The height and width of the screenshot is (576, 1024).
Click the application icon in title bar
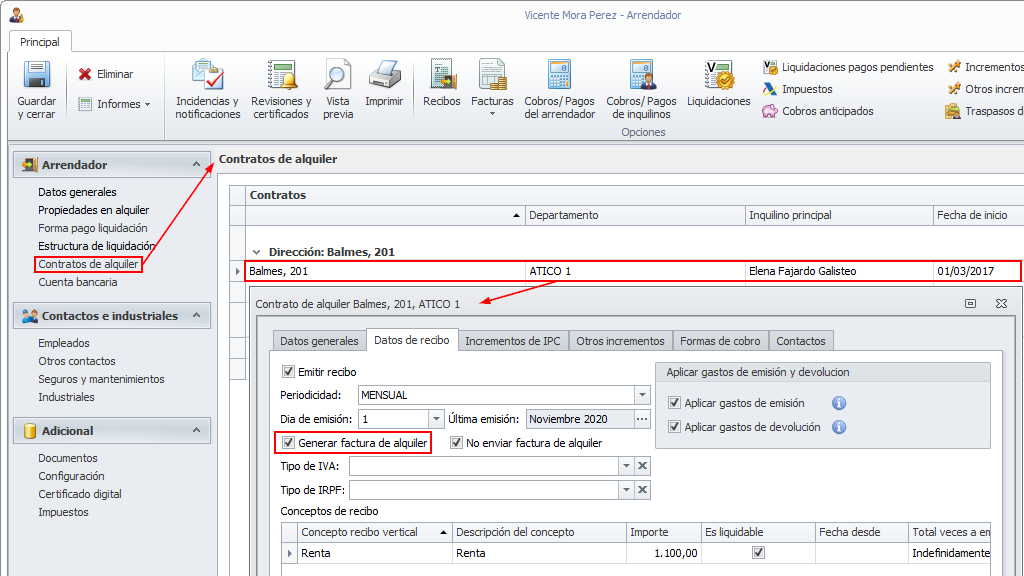(x=16, y=14)
